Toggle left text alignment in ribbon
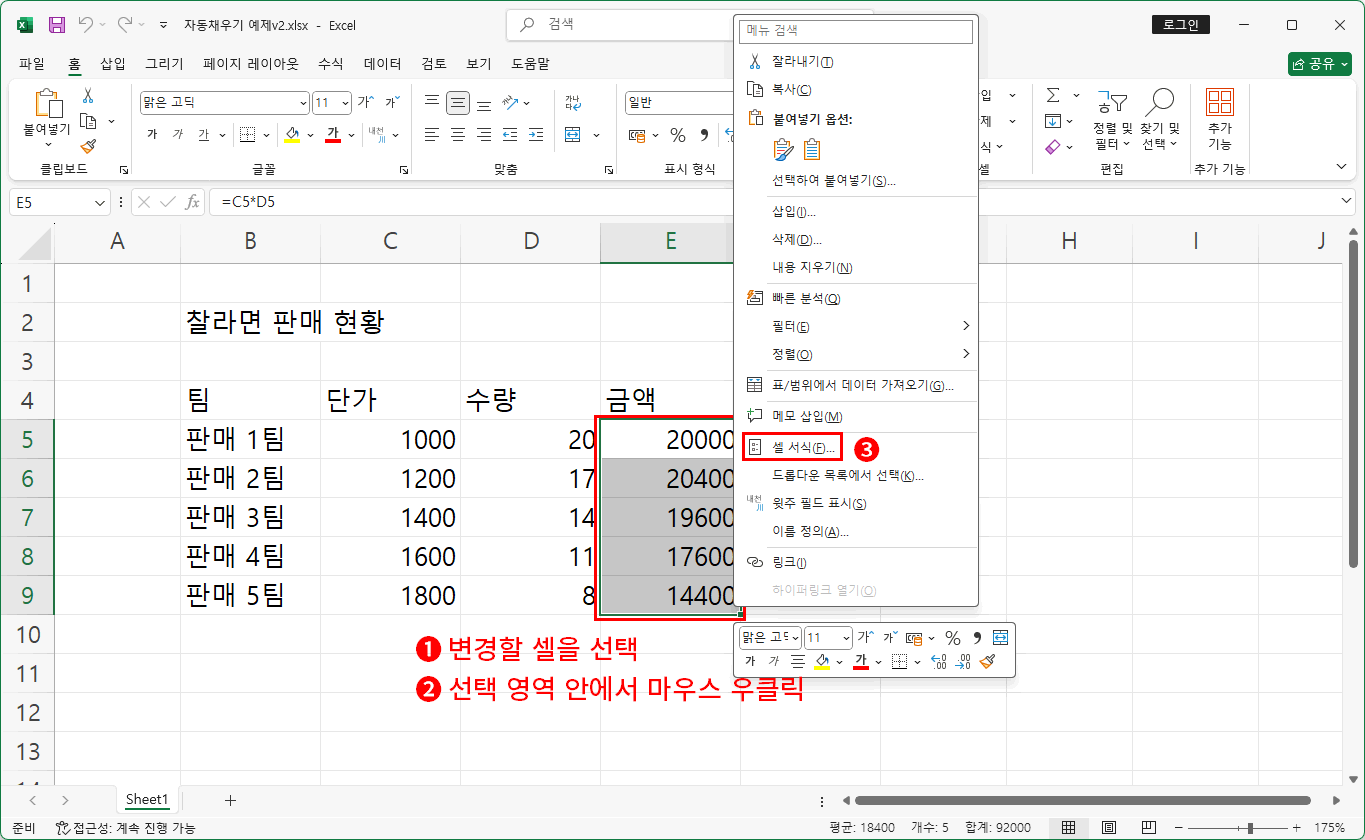Viewport: 1365px width, 840px height. [x=432, y=134]
